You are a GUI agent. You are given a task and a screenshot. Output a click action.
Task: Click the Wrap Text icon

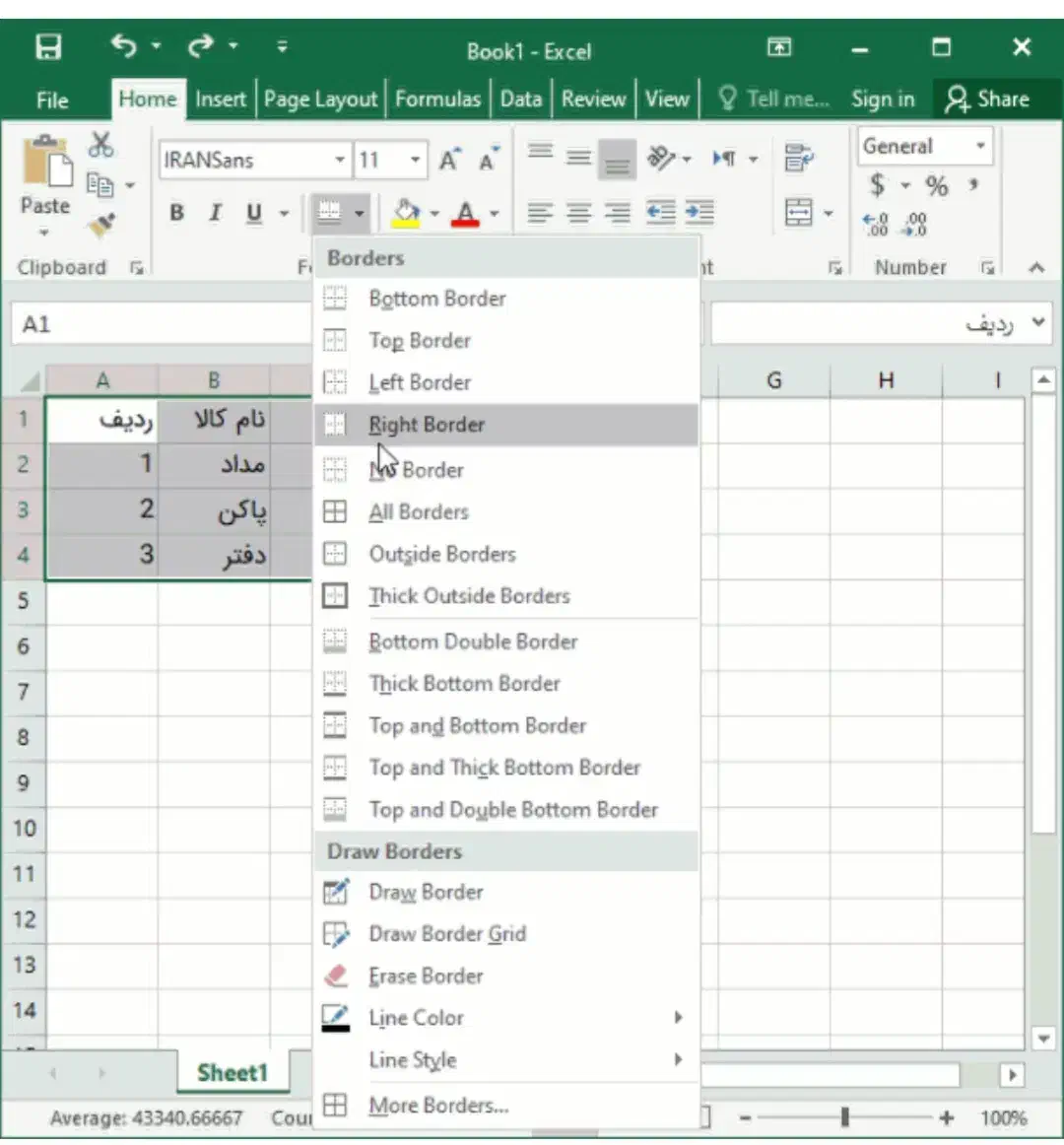pyautogui.click(x=798, y=158)
